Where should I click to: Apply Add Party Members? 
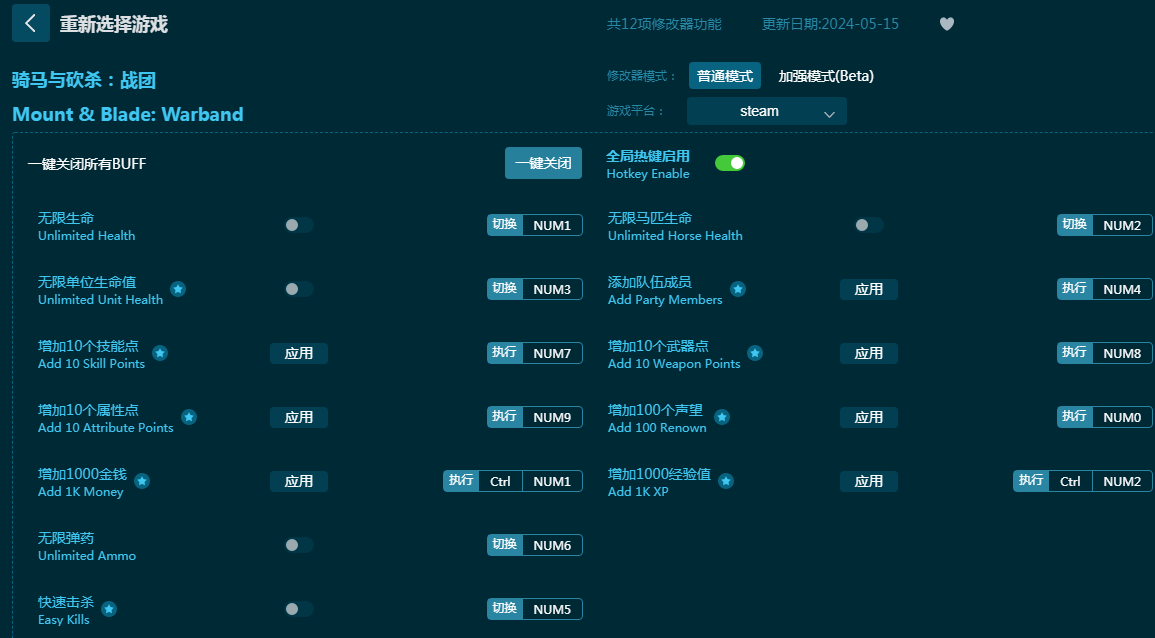(x=869, y=290)
